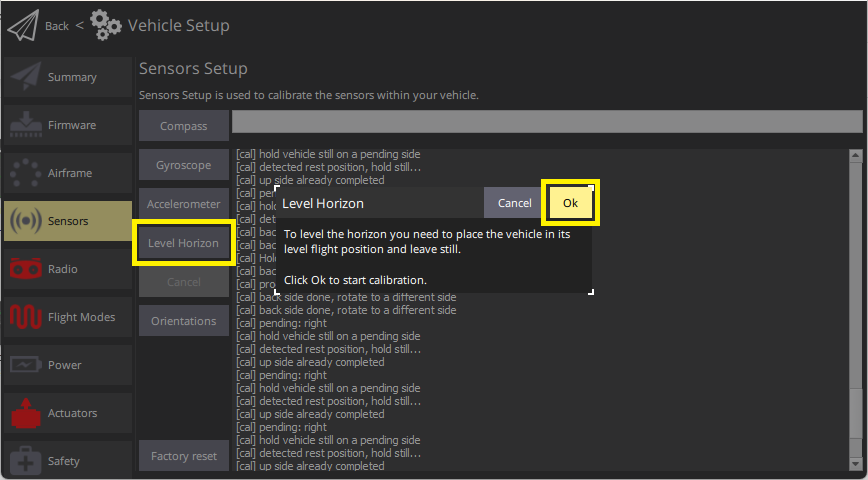Open the Orientations settings
Screen dimensions: 868x480
[x=183, y=321]
